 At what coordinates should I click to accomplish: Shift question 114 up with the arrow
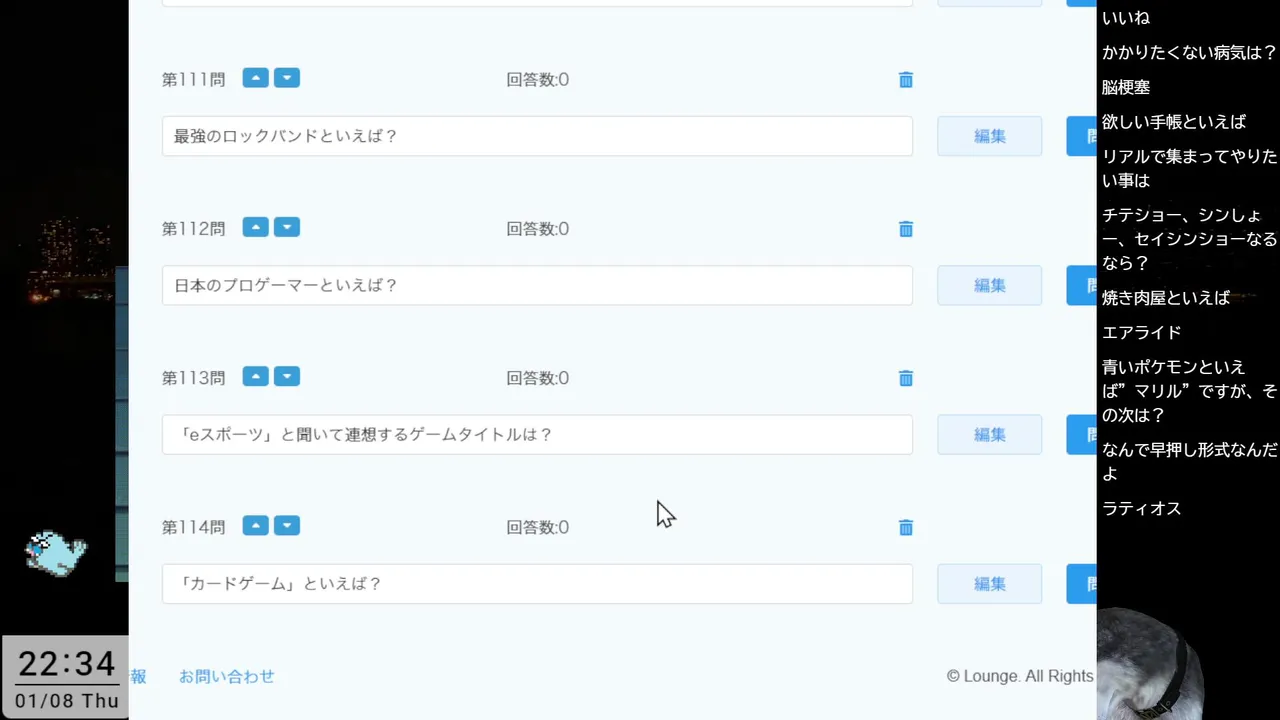256,525
